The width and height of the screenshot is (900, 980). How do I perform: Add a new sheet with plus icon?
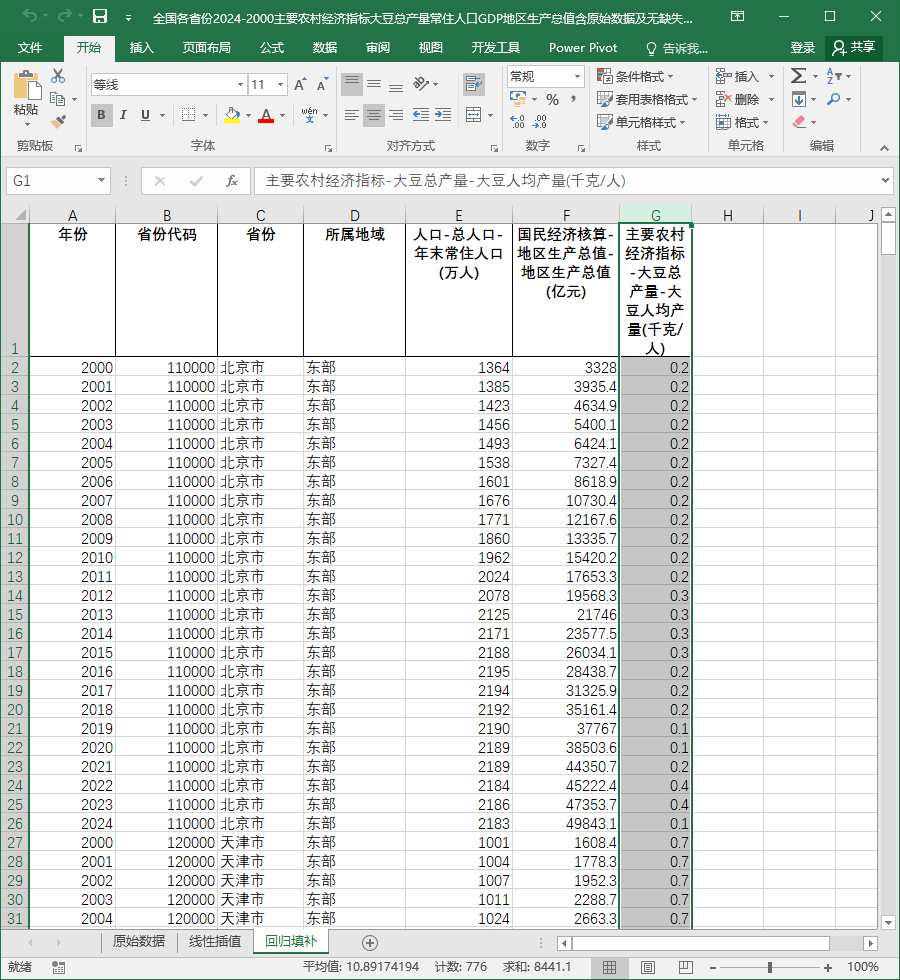click(369, 942)
